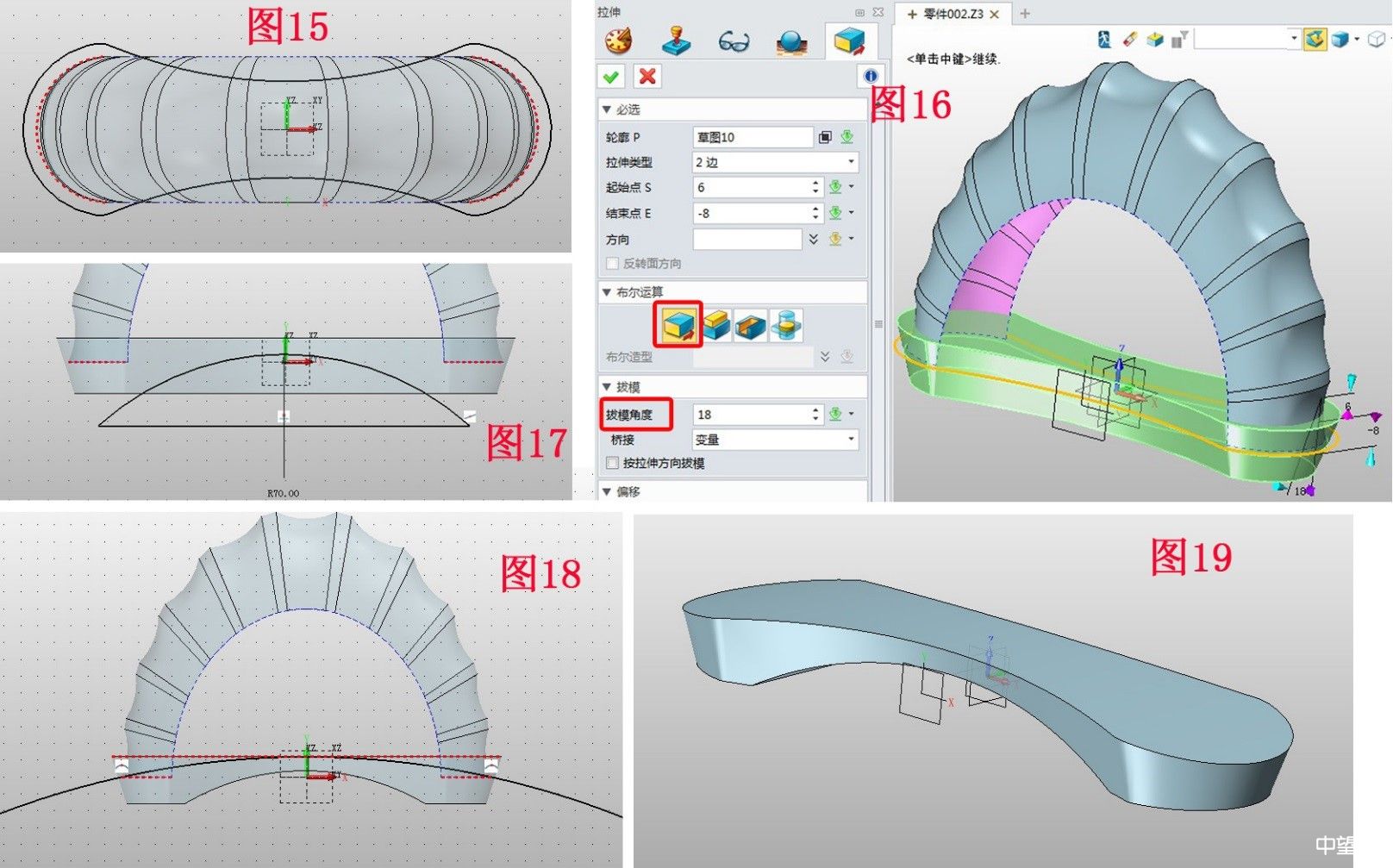Screen dimensions: 1393x868
Task: Toggle the highlighted yellow display mode button
Action: click(1314, 40)
